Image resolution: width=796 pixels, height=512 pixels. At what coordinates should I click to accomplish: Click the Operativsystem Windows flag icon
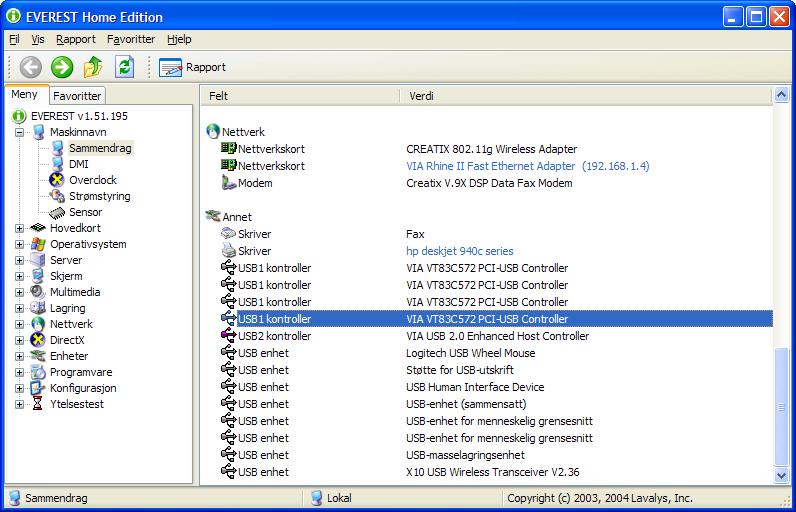point(38,244)
